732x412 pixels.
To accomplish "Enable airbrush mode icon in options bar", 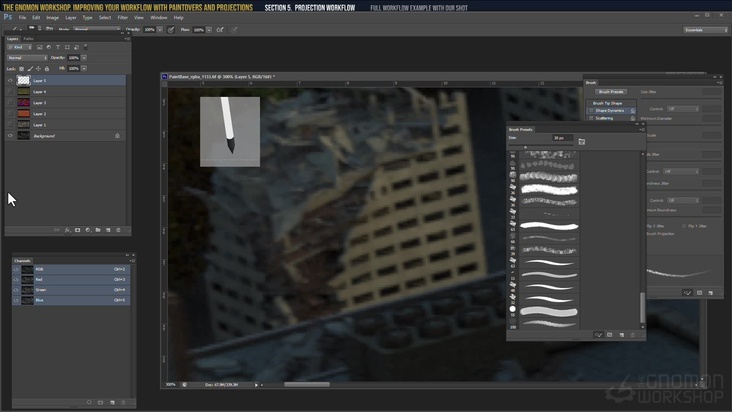I will 220,29.
